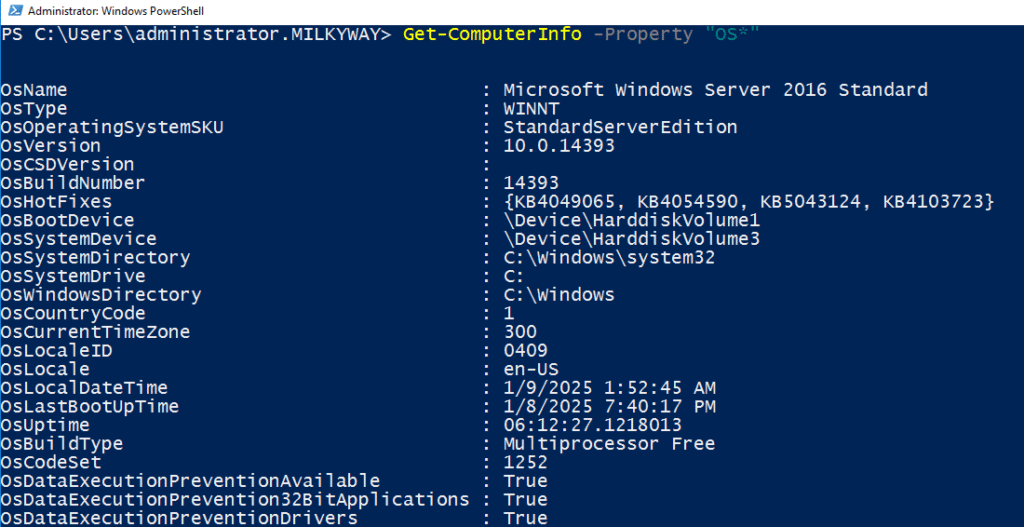
Task: Click the Administrator: Windows PowerShell title text
Action: tap(116, 11)
